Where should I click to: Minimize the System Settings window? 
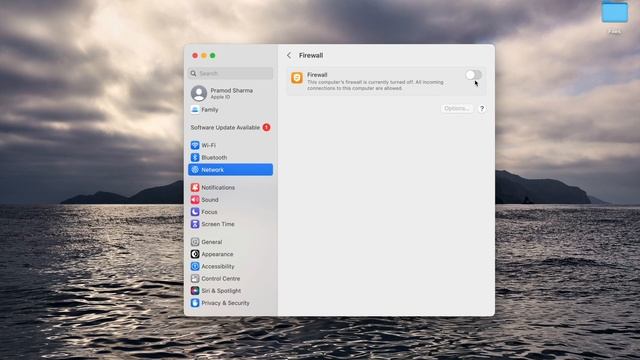(x=204, y=56)
